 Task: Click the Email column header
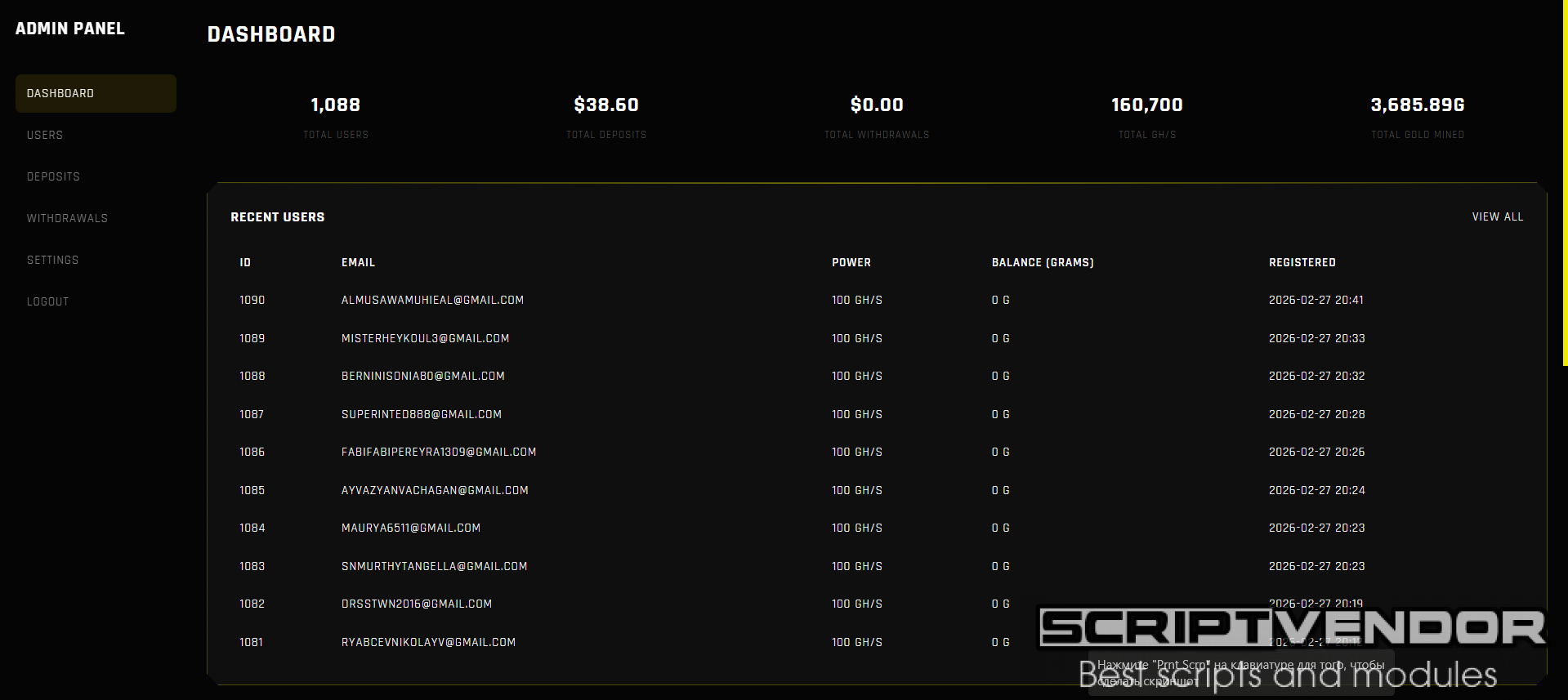[x=358, y=262]
